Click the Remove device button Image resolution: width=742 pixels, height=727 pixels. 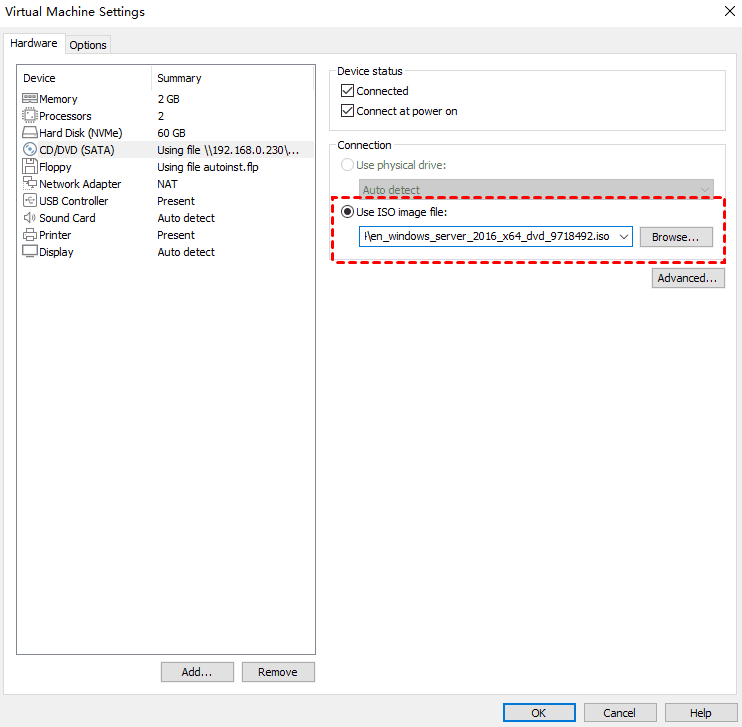point(278,672)
